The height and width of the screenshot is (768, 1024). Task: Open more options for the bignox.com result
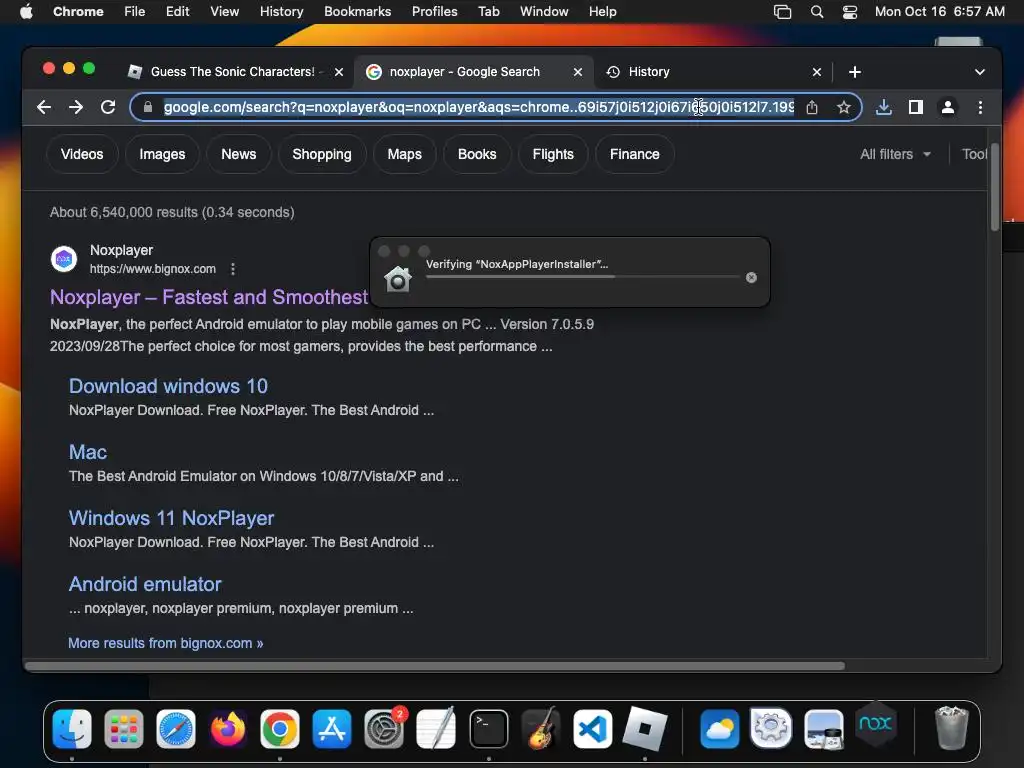[232, 269]
